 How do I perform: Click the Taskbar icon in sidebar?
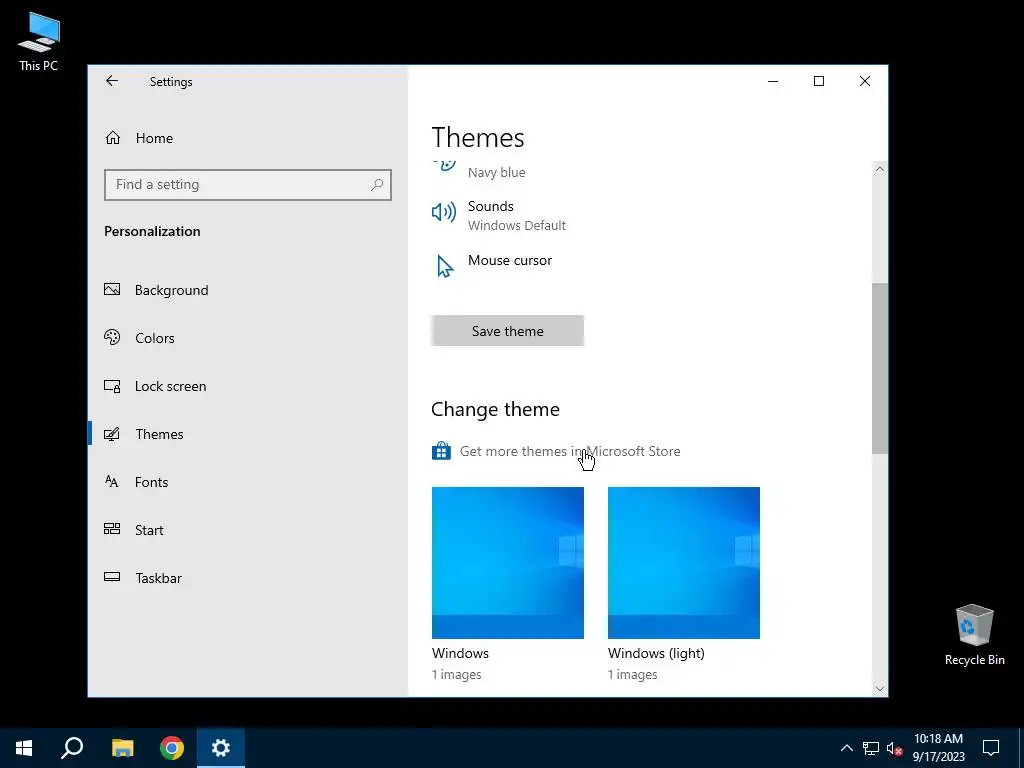[x=112, y=577]
